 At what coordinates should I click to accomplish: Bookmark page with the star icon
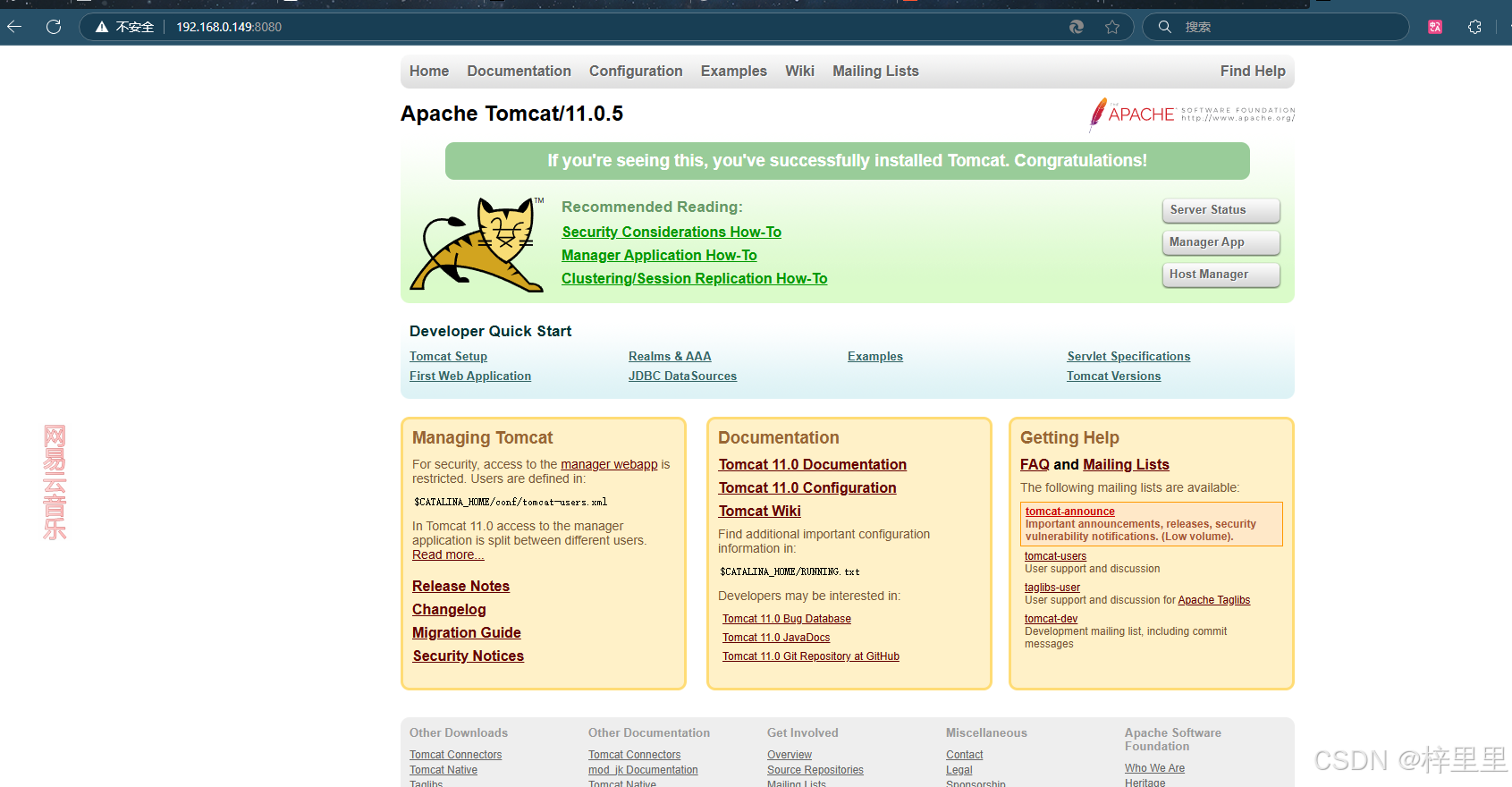pyautogui.click(x=1112, y=27)
